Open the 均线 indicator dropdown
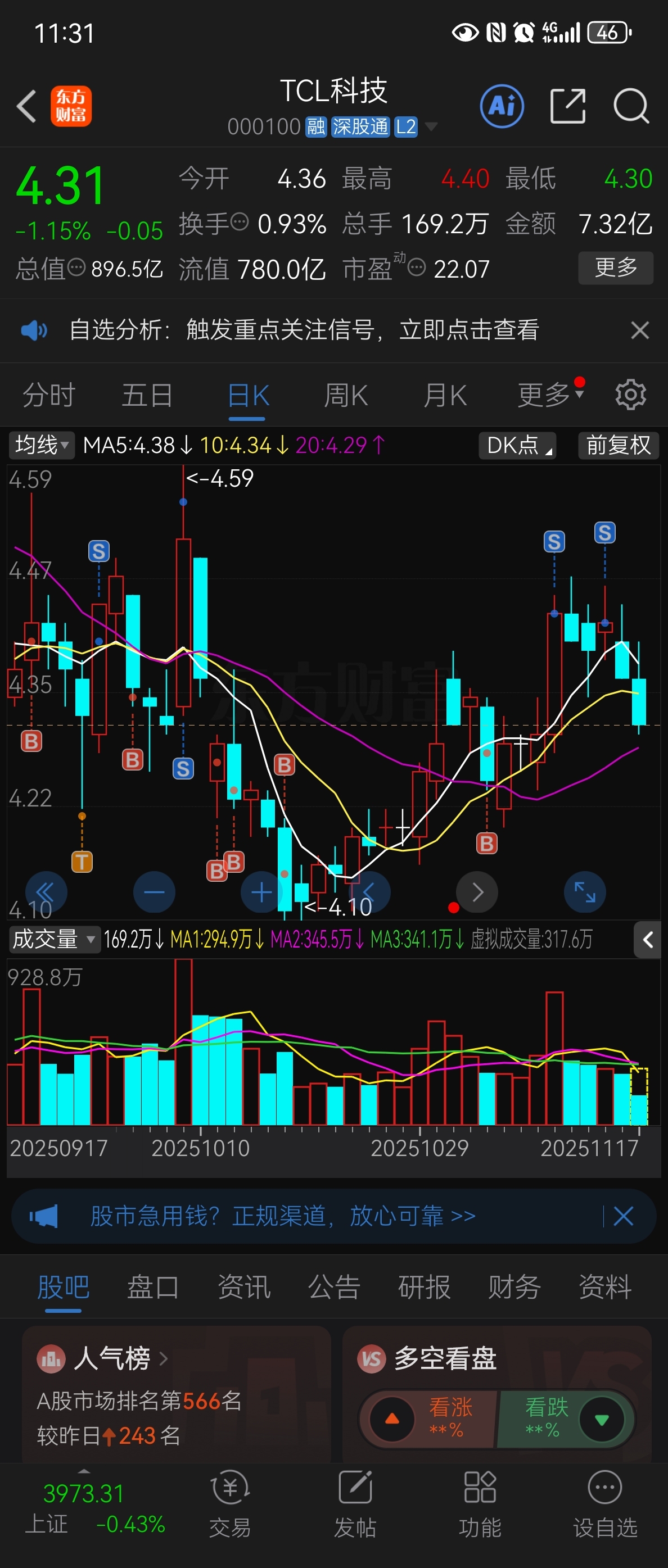 [42, 445]
